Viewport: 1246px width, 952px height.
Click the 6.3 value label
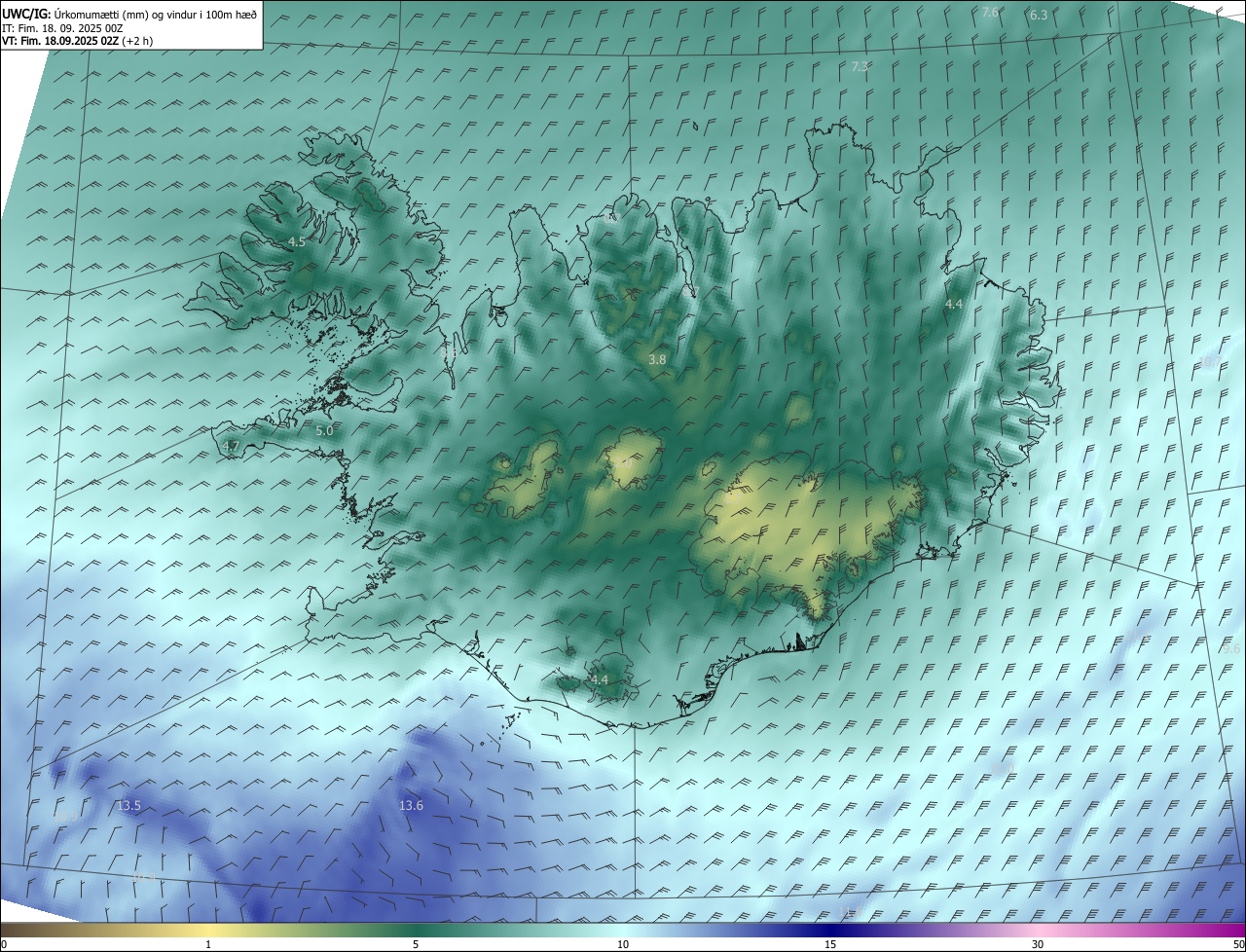point(1039,16)
